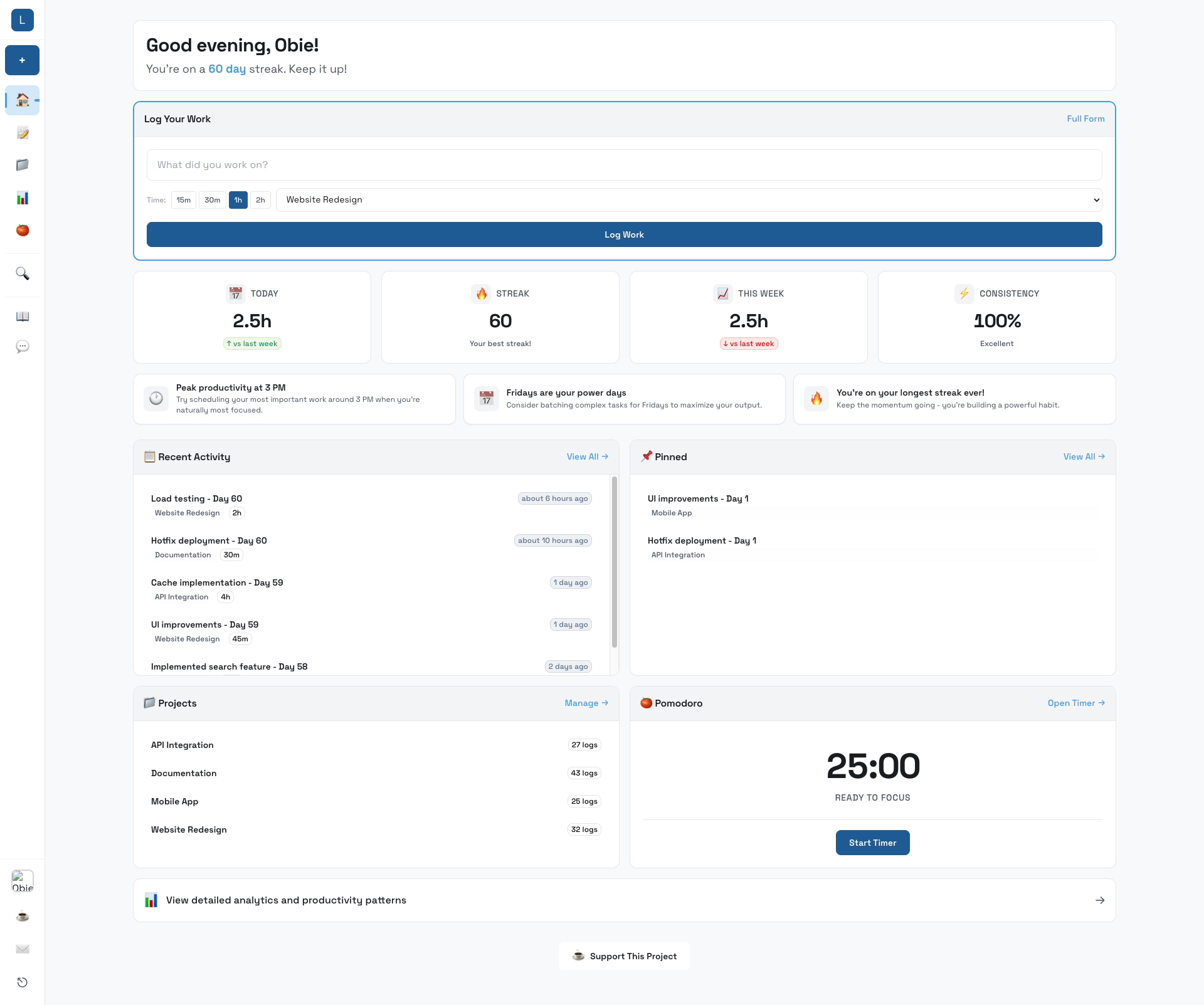This screenshot has width=1204, height=1005.
Task: Click the blue plus quick-add icon
Action: coord(22,60)
